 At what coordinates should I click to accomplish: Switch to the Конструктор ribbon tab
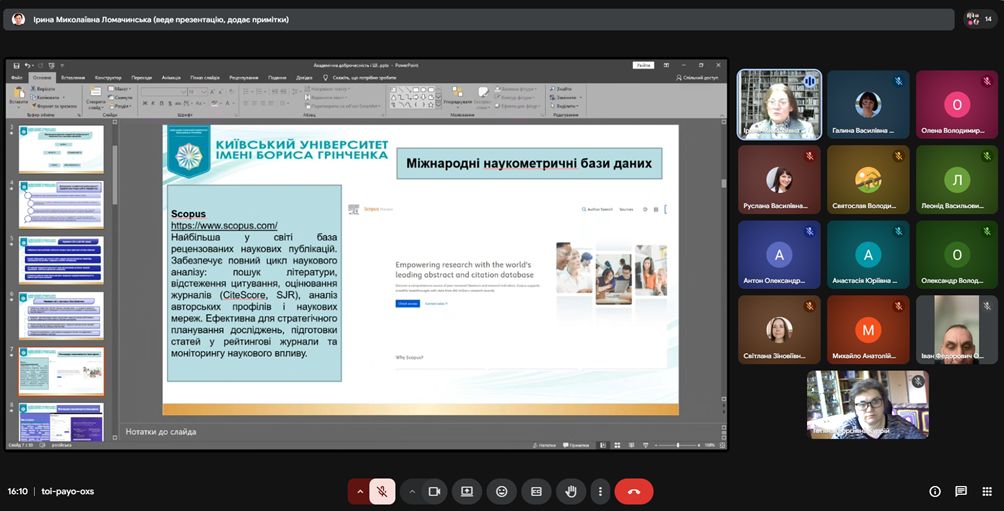click(108, 77)
